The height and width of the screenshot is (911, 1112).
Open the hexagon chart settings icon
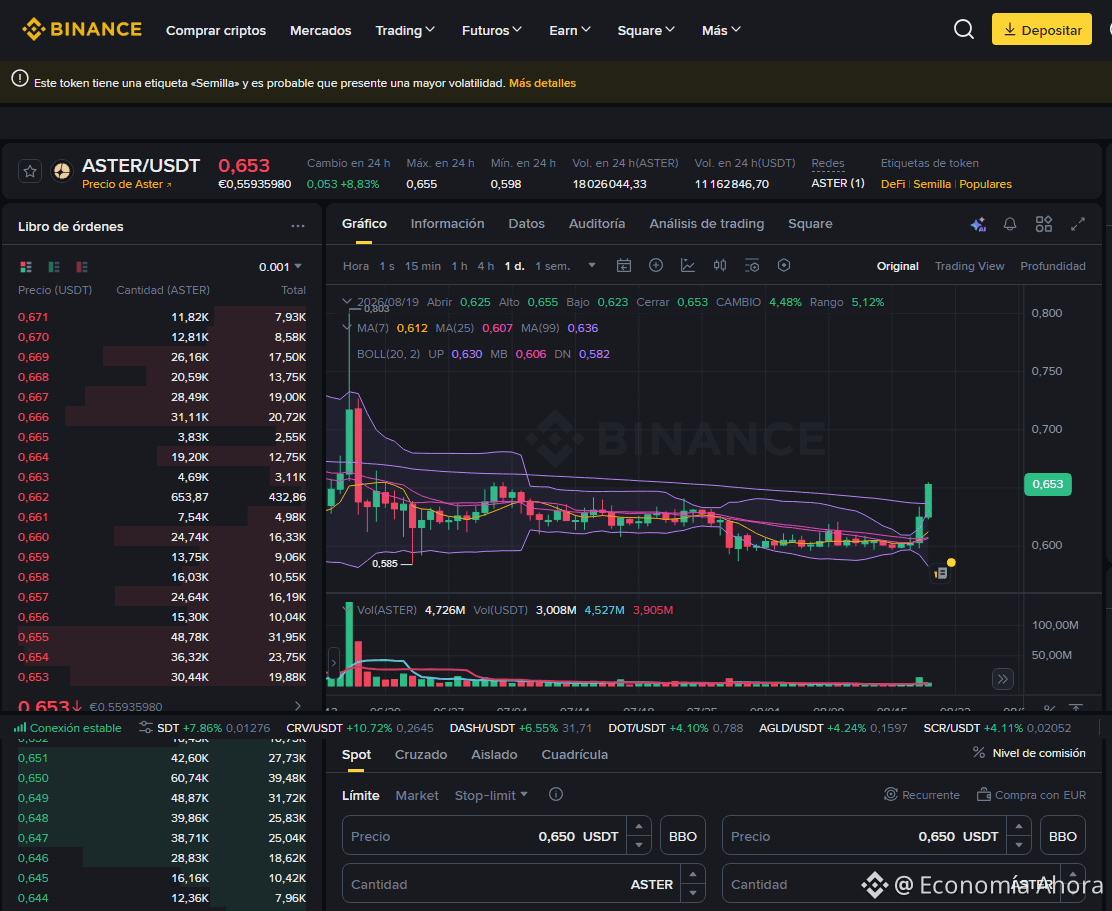click(784, 265)
